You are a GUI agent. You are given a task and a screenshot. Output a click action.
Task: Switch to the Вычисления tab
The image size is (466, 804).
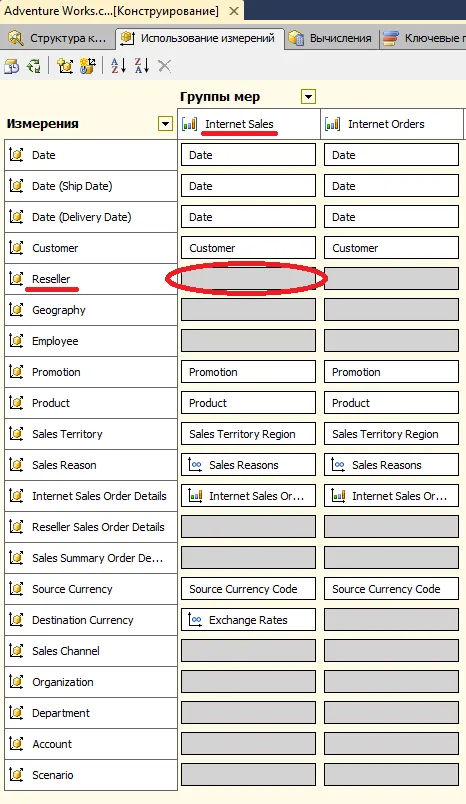331,38
